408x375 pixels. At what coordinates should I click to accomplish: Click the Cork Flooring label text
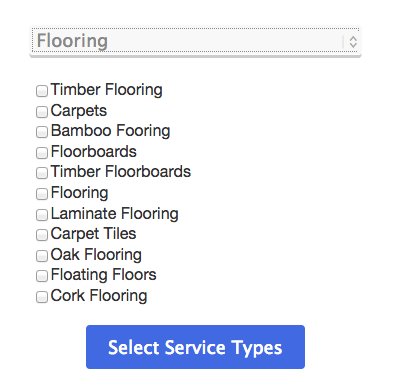(99, 296)
